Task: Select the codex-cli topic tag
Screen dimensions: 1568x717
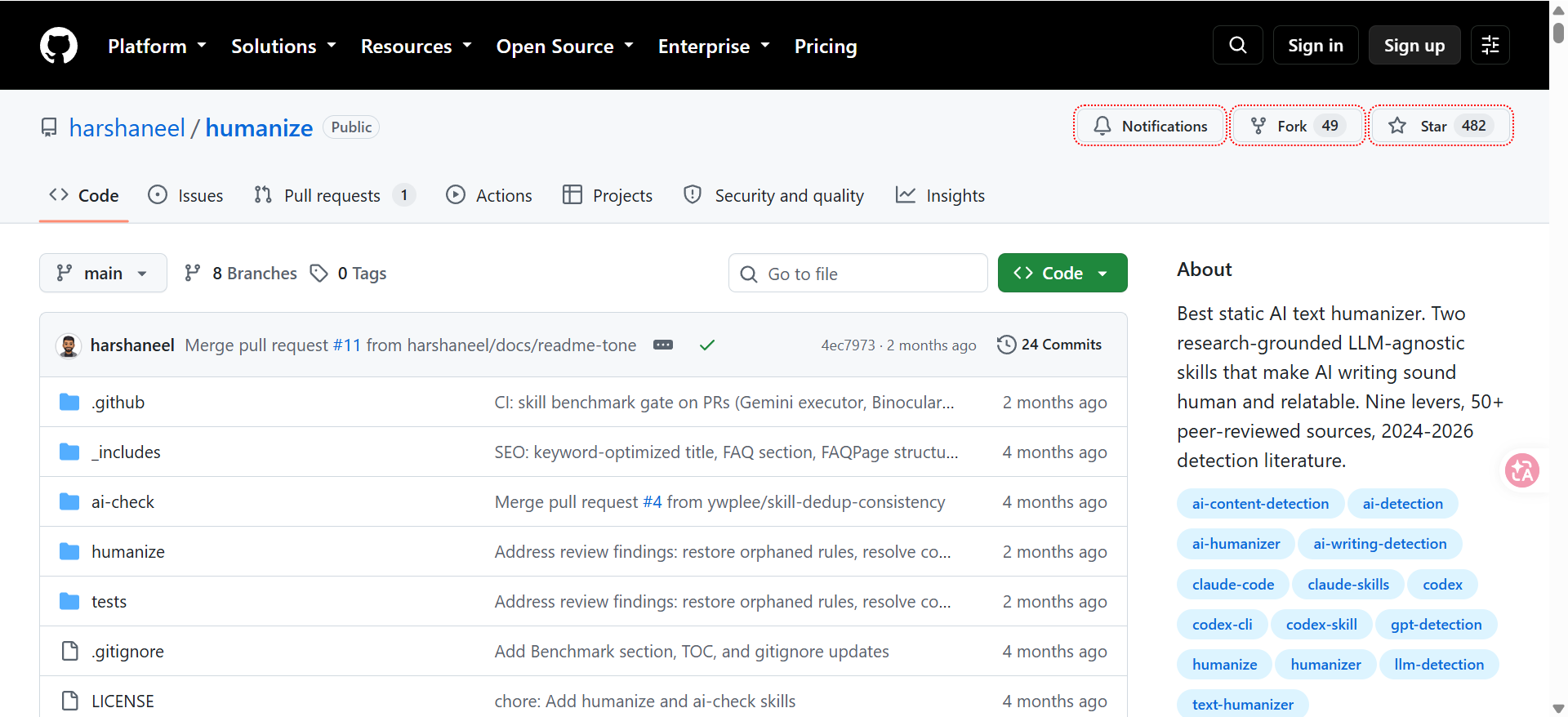Action: coord(1222,625)
